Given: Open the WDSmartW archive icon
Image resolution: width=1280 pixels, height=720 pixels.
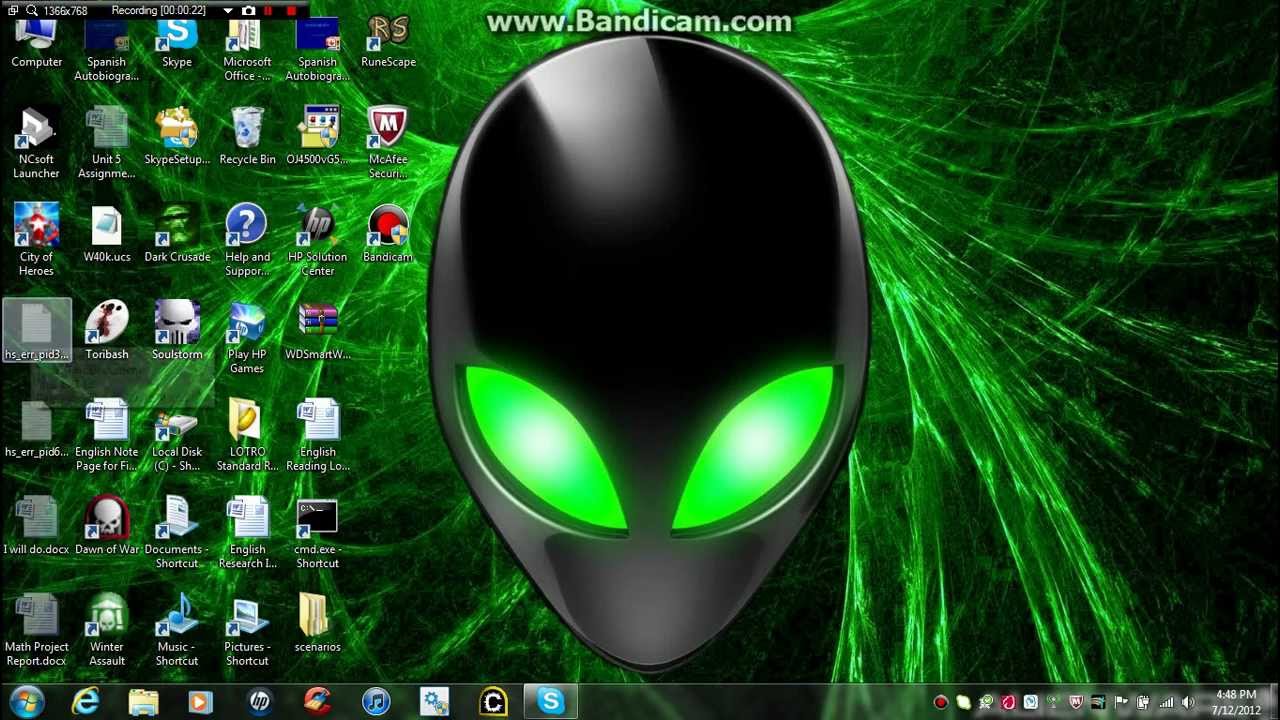Looking at the screenshot, I should pos(317,331).
